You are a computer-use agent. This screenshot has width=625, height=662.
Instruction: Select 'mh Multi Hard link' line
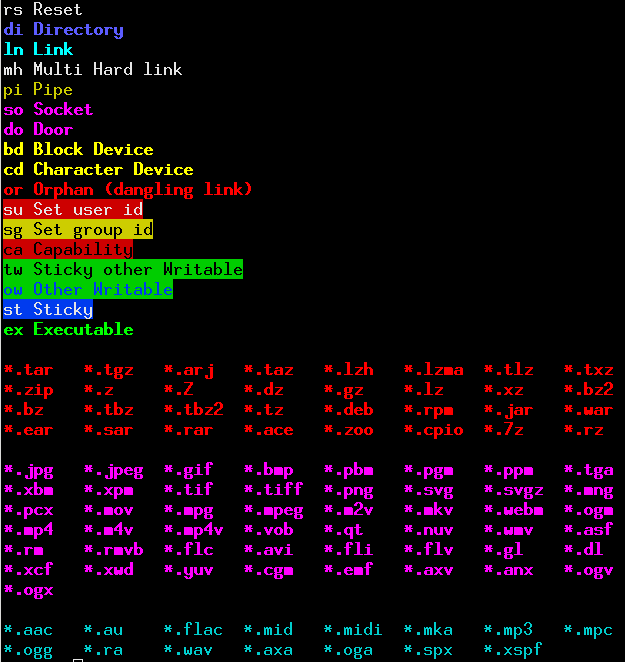point(93,69)
